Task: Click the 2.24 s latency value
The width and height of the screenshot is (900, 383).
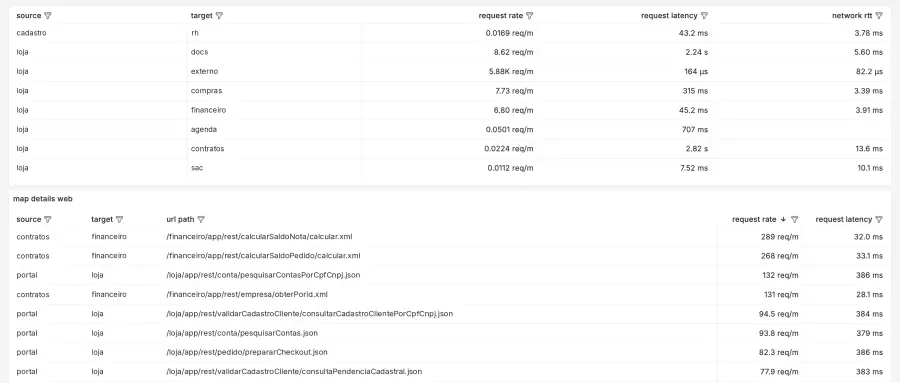Action: (696, 52)
